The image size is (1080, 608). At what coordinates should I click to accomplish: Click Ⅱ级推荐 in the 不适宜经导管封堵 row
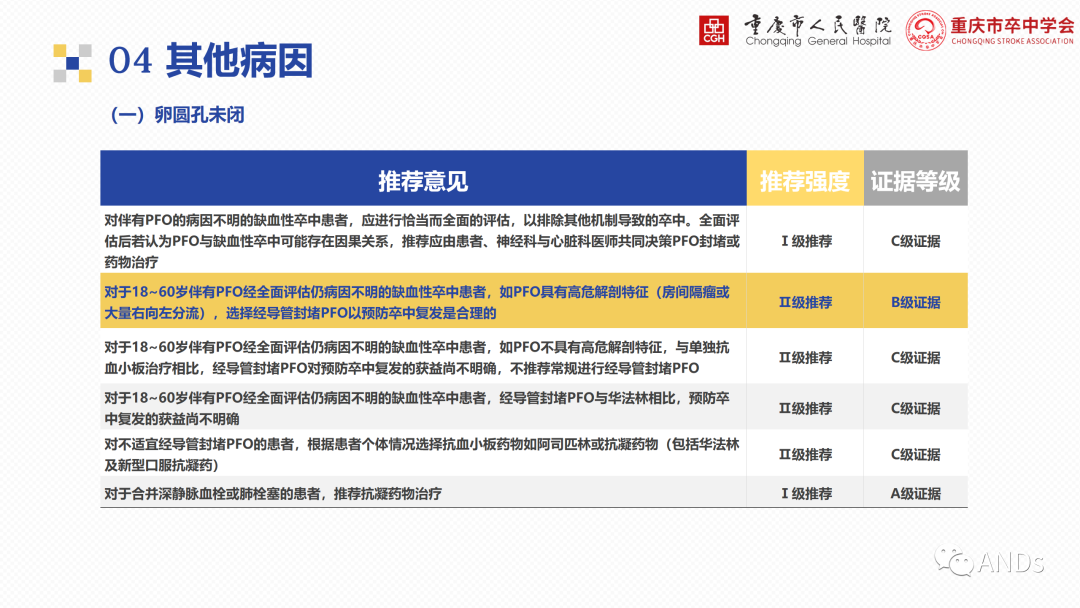click(x=806, y=454)
